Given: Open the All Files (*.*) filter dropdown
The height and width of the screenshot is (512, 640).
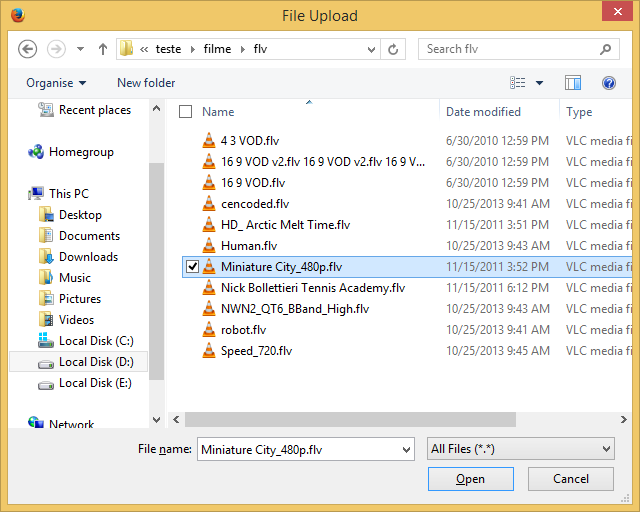Looking at the screenshot, I should (520, 449).
